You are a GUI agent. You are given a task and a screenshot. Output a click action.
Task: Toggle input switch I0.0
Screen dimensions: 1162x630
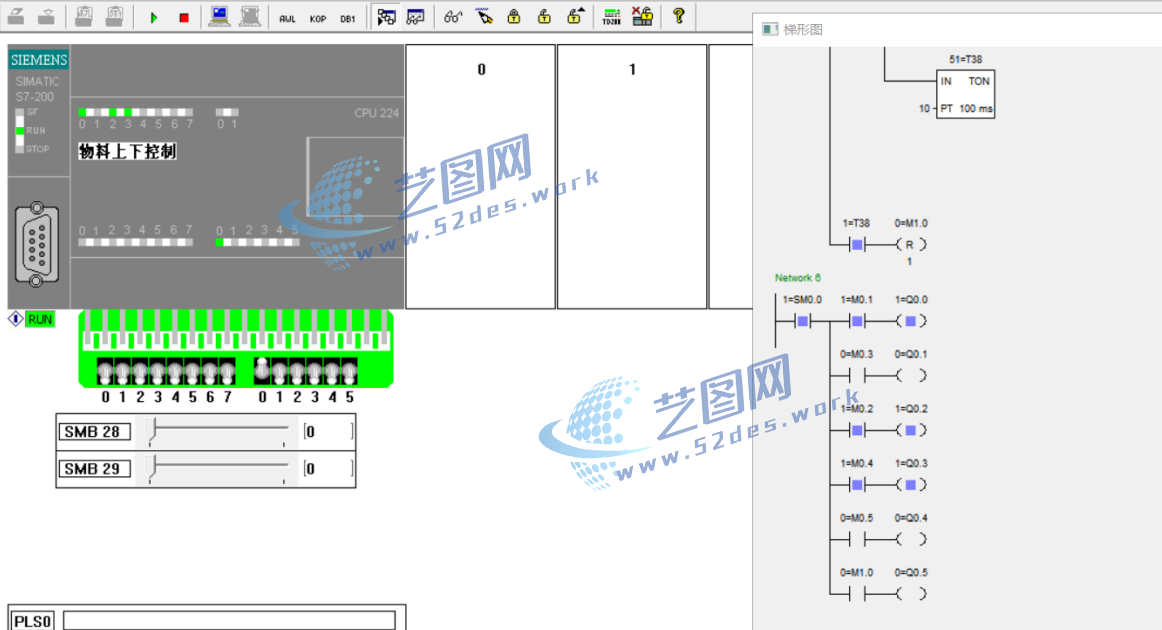[105, 371]
